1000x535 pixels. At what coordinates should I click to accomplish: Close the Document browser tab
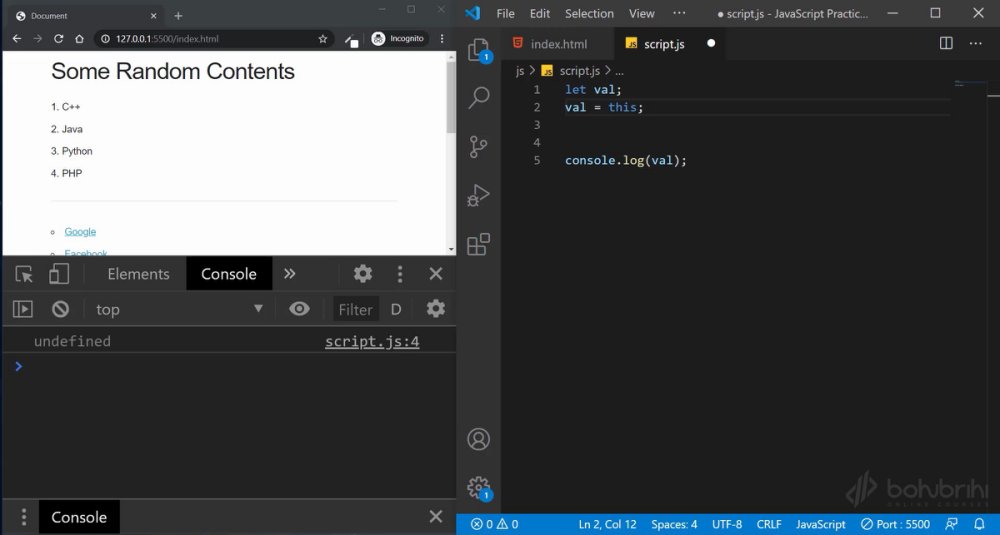pyautogui.click(x=153, y=16)
